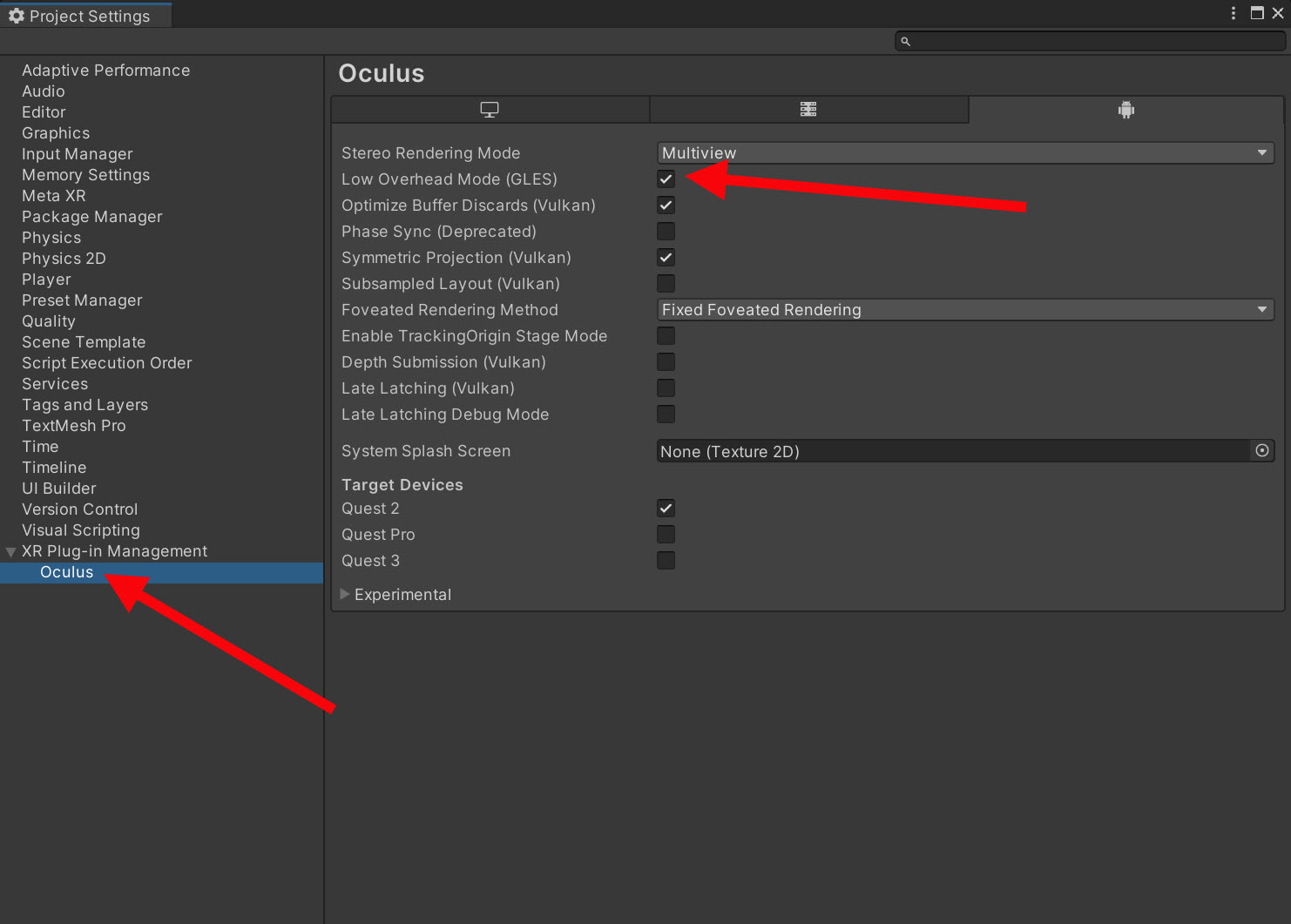
Task: Open Version Control settings
Action: click(80, 509)
